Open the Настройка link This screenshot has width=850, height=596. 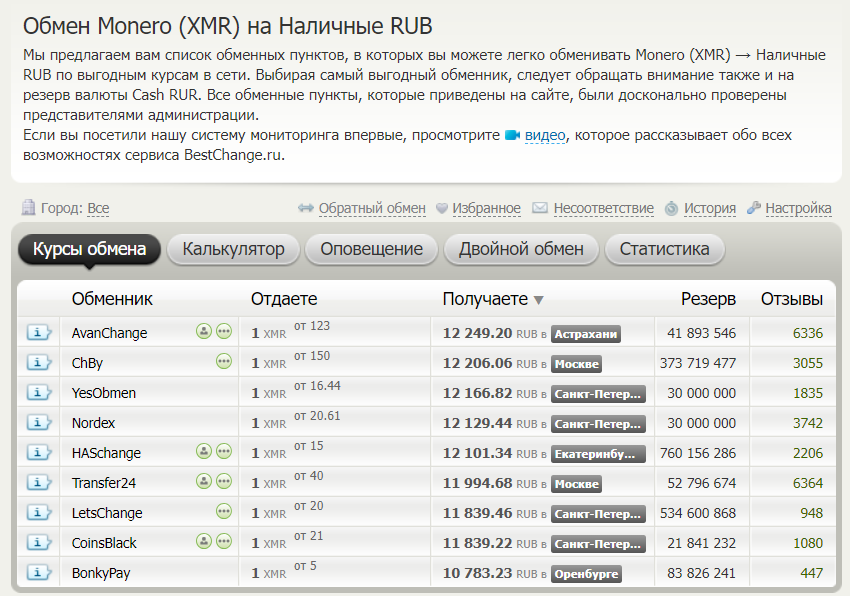click(x=799, y=208)
